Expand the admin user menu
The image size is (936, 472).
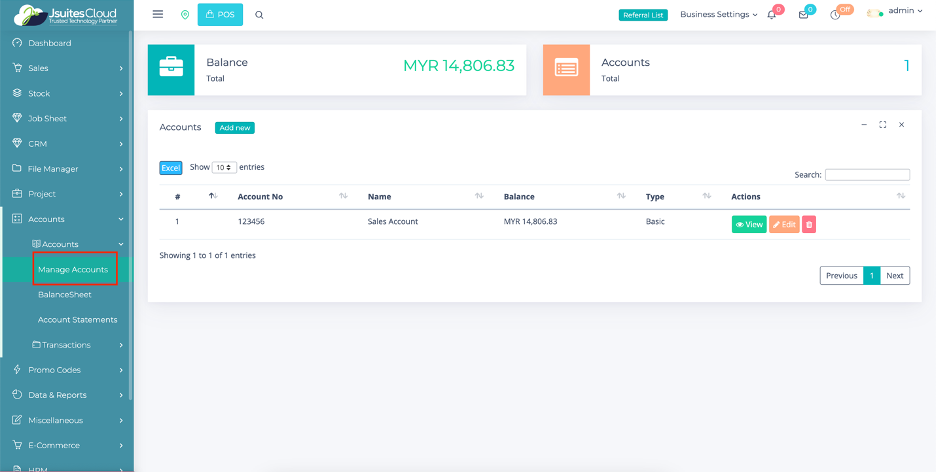(x=901, y=12)
